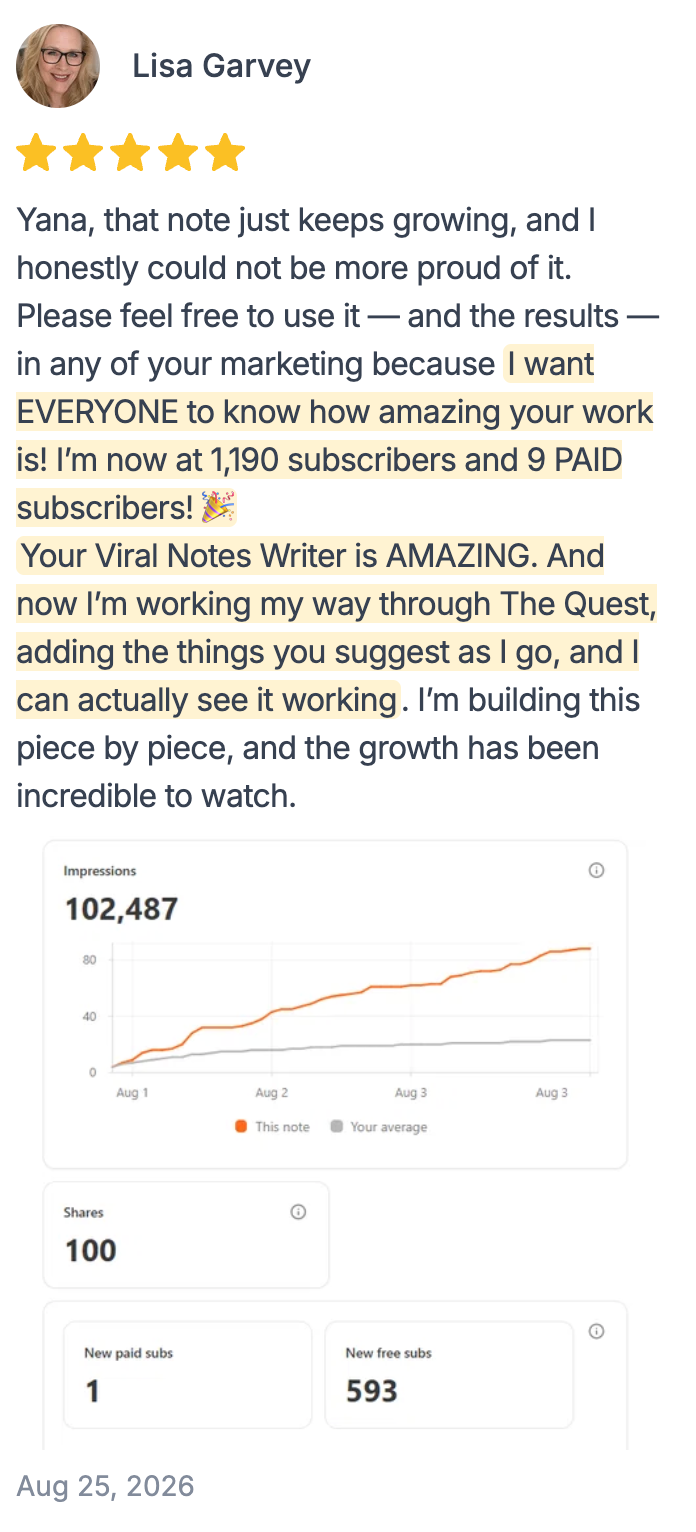Viewport: 696px width, 1532px height.
Task: Click the New paid subs card
Action: pyautogui.click(x=188, y=1374)
